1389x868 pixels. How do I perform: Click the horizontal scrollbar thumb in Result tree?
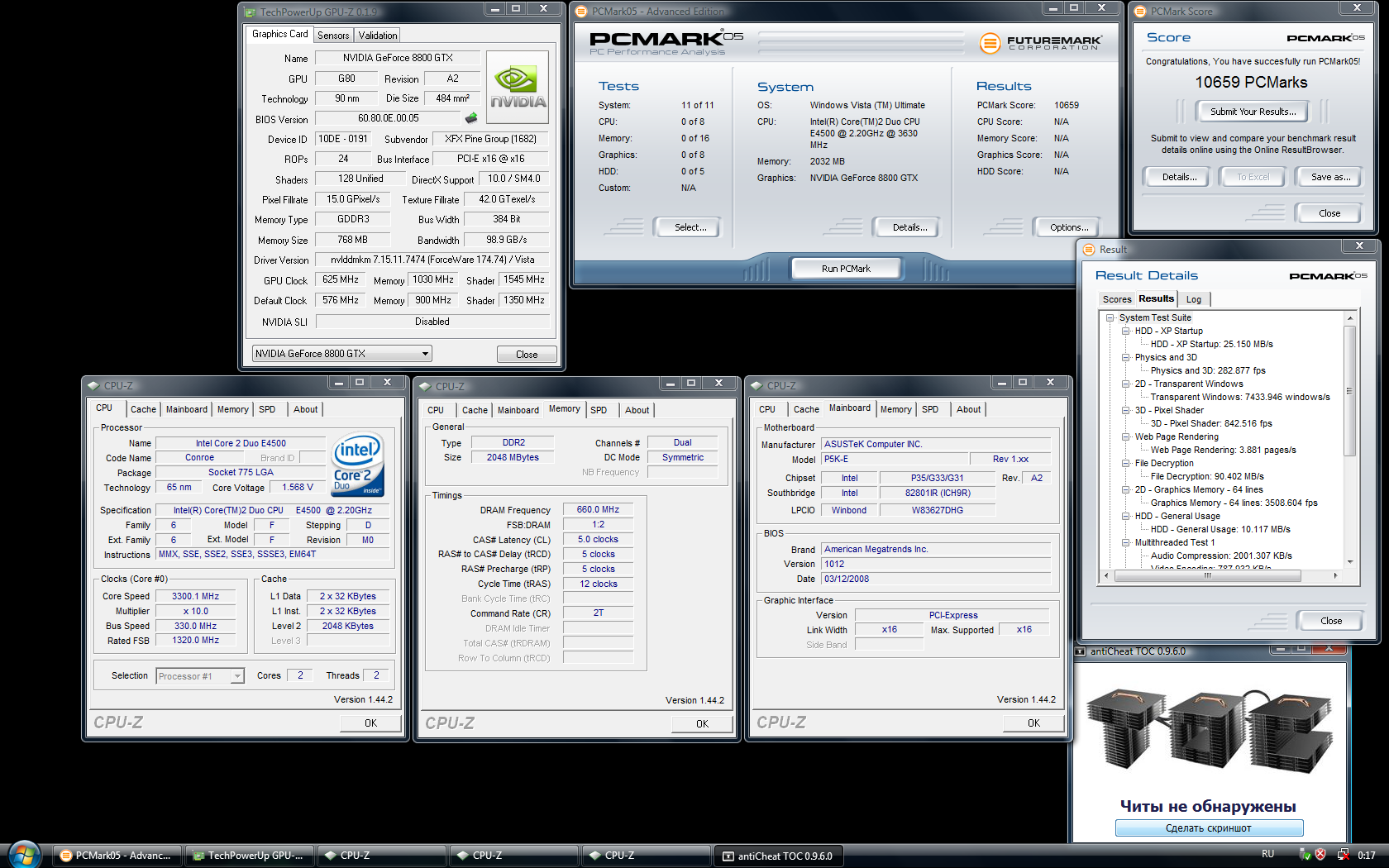point(1207,575)
